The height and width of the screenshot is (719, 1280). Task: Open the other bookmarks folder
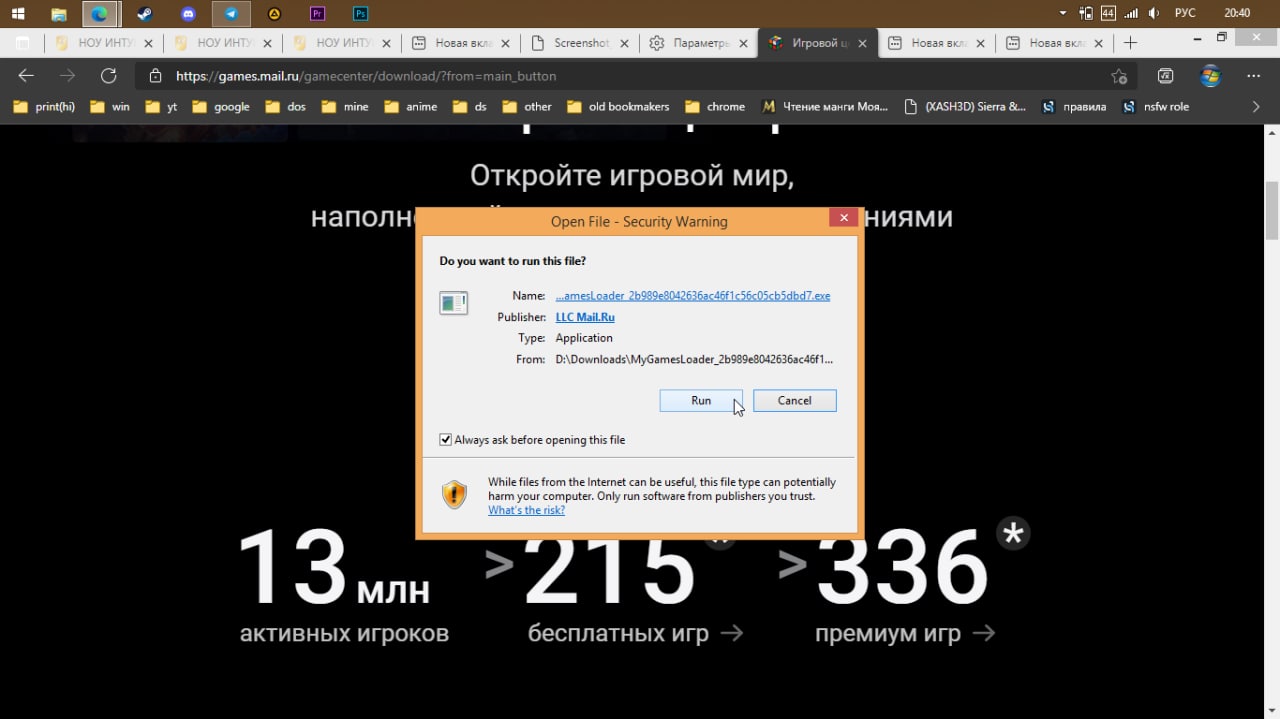click(x=527, y=107)
